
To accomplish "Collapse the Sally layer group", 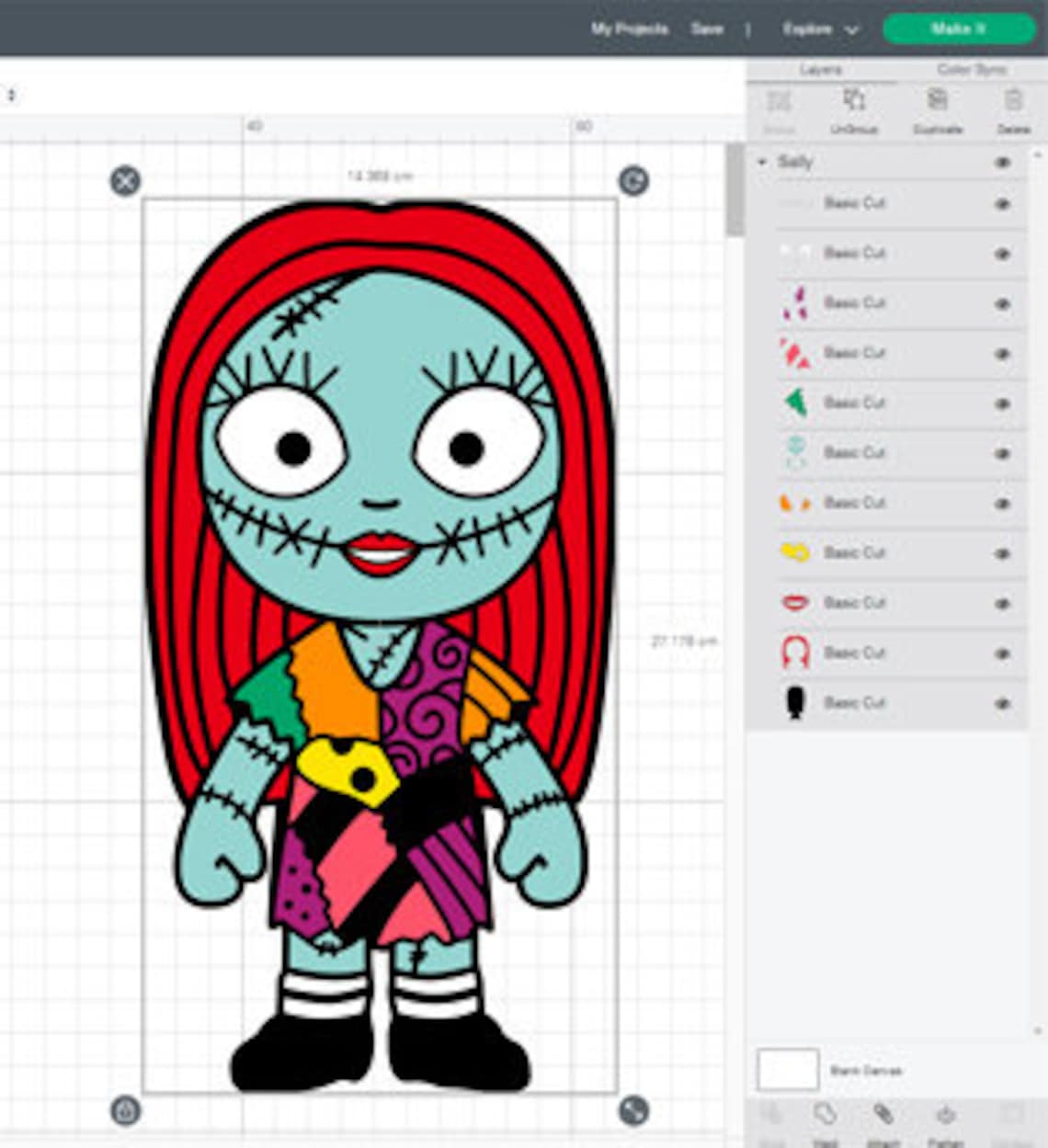I will 761,161.
